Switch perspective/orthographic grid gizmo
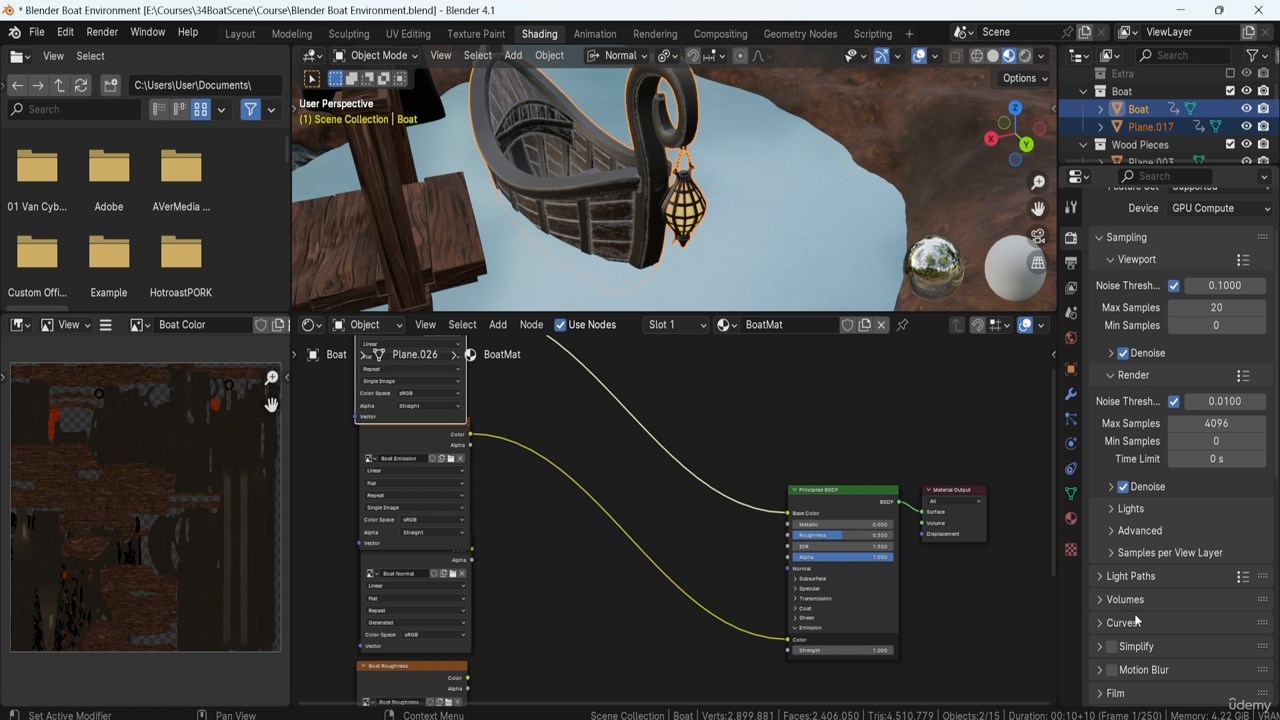Image resolution: width=1280 pixels, height=720 pixels. [x=1038, y=263]
